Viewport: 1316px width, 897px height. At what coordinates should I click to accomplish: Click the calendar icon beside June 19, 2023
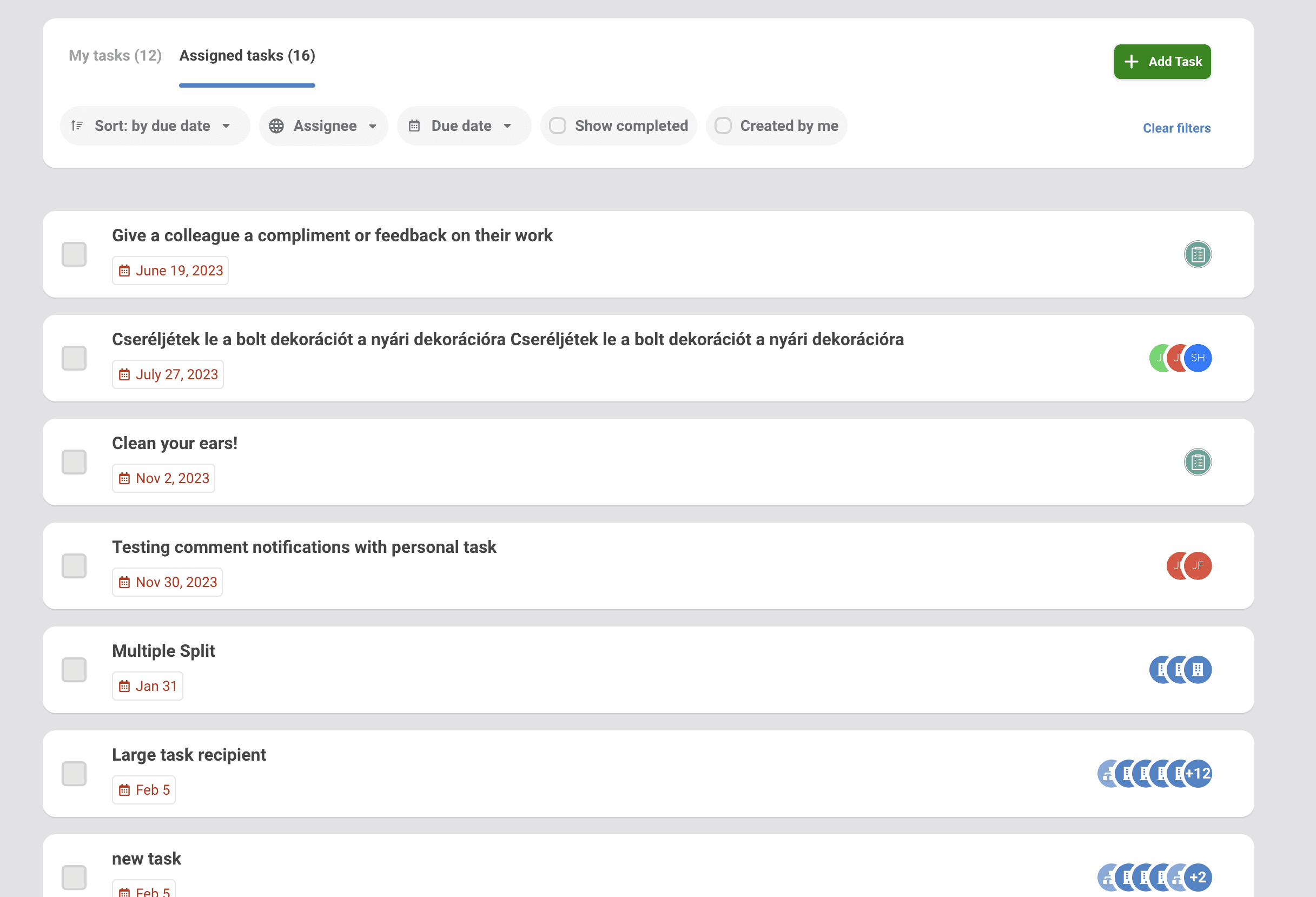point(124,271)
